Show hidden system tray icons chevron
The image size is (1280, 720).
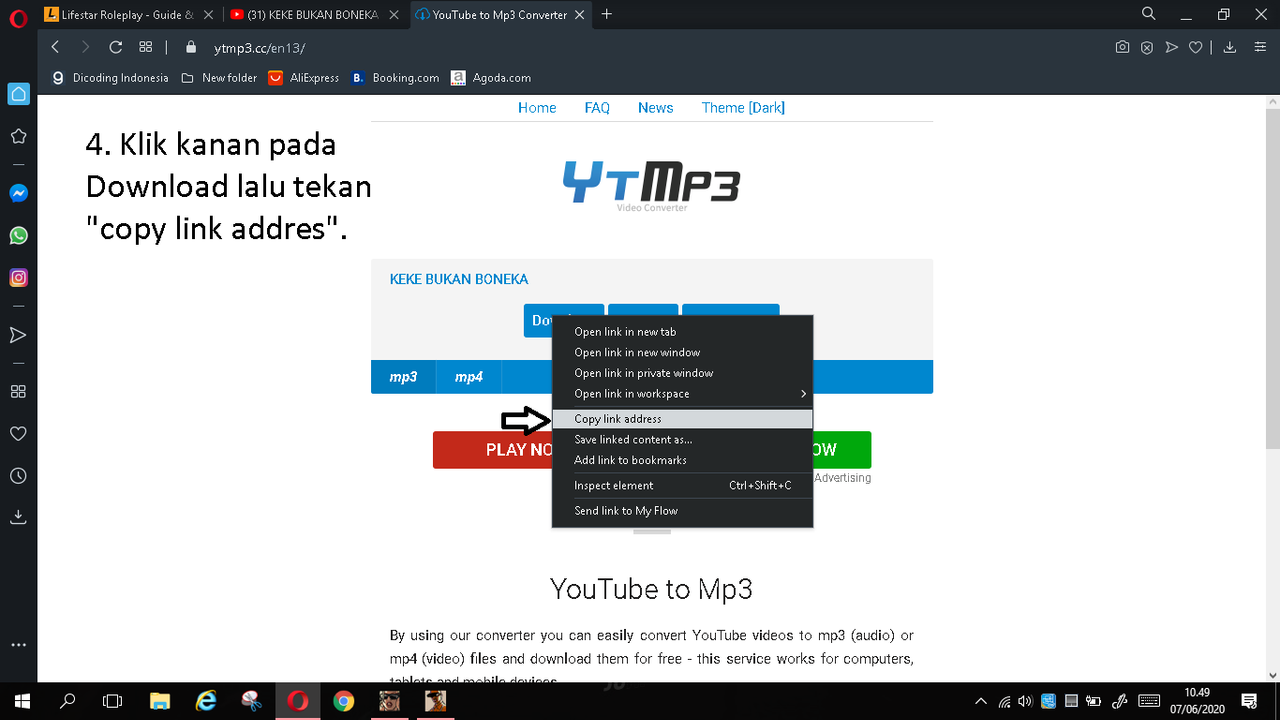(981, 701)
